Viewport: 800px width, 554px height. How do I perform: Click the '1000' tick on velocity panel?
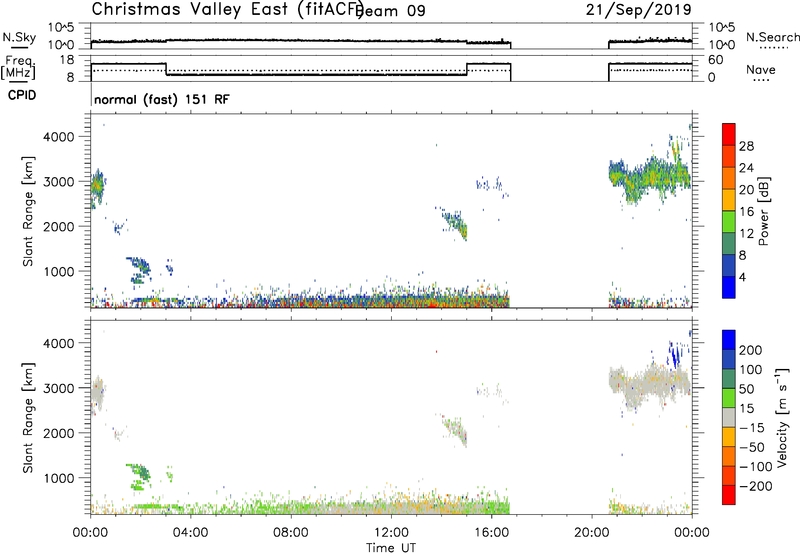[x=58, y=478]
